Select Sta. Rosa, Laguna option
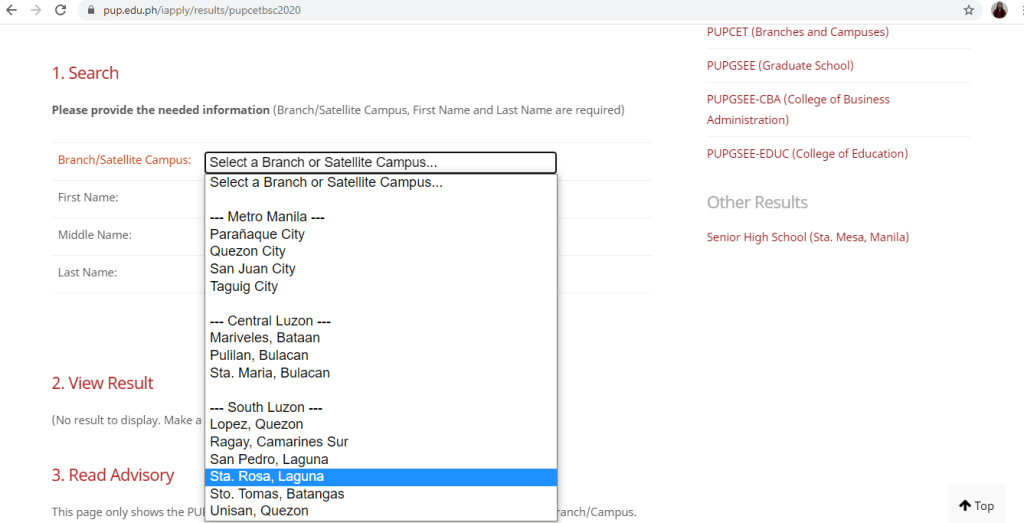Viewport: 1024px width, 523px height. 267,476
